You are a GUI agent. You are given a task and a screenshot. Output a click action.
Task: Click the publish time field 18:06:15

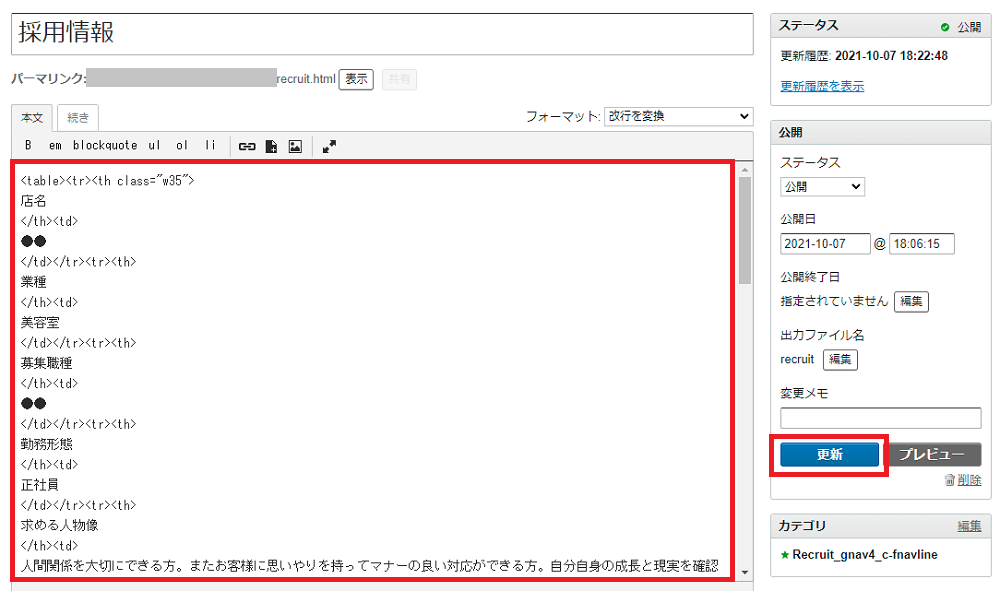(922, 244)
